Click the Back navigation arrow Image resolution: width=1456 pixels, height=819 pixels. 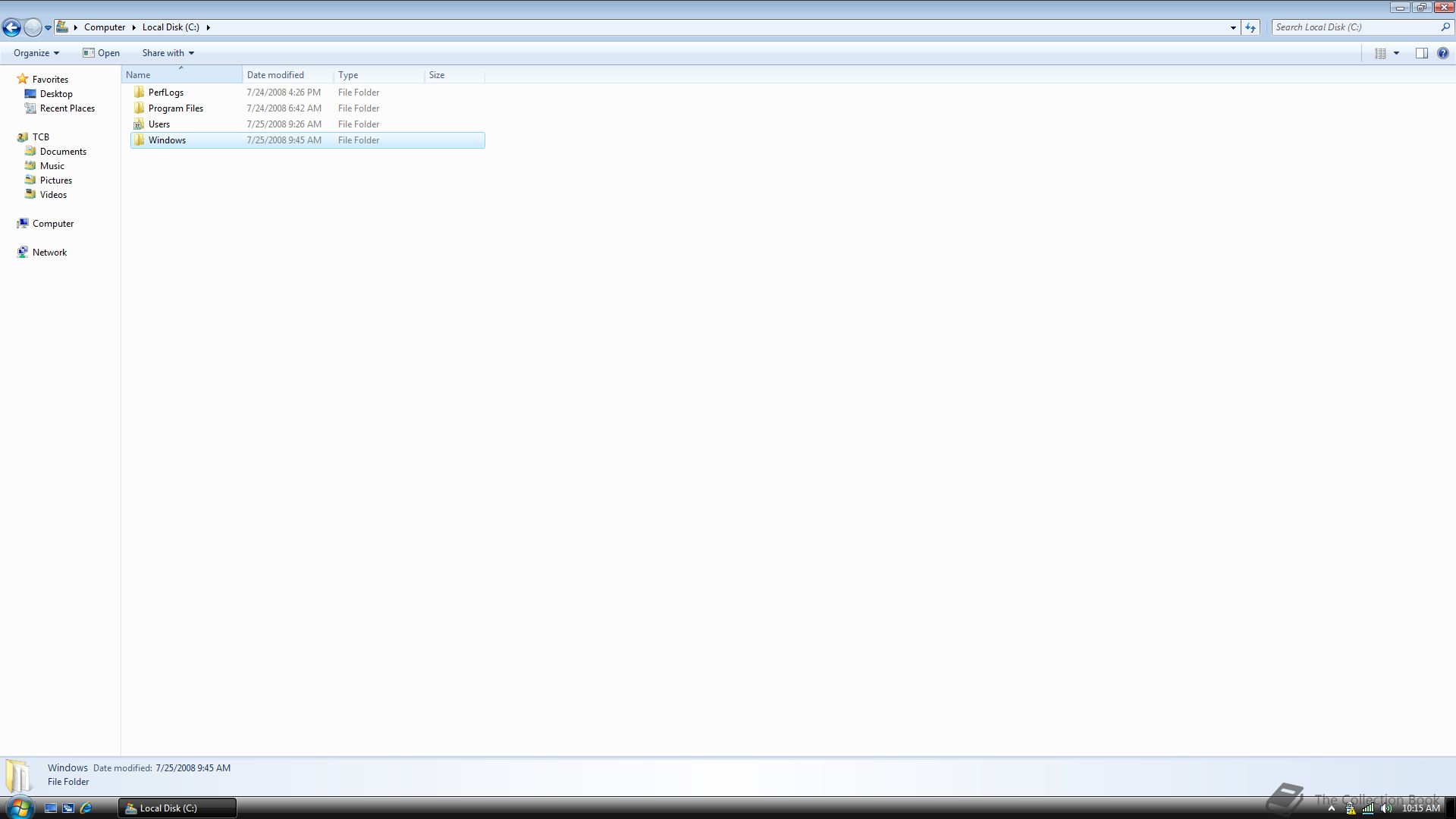click(x=11, y=27)
